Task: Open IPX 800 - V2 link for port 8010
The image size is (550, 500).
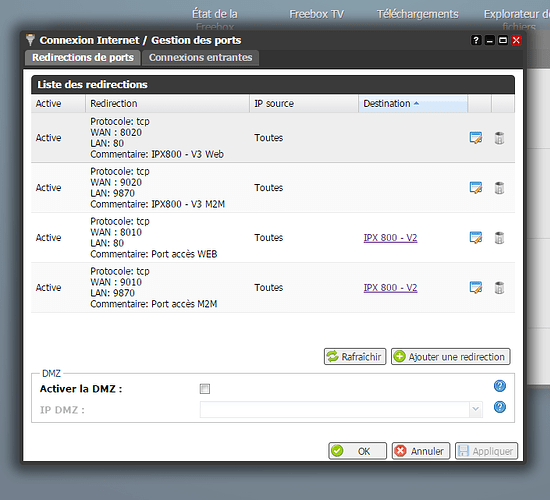Action: [390, 238]
